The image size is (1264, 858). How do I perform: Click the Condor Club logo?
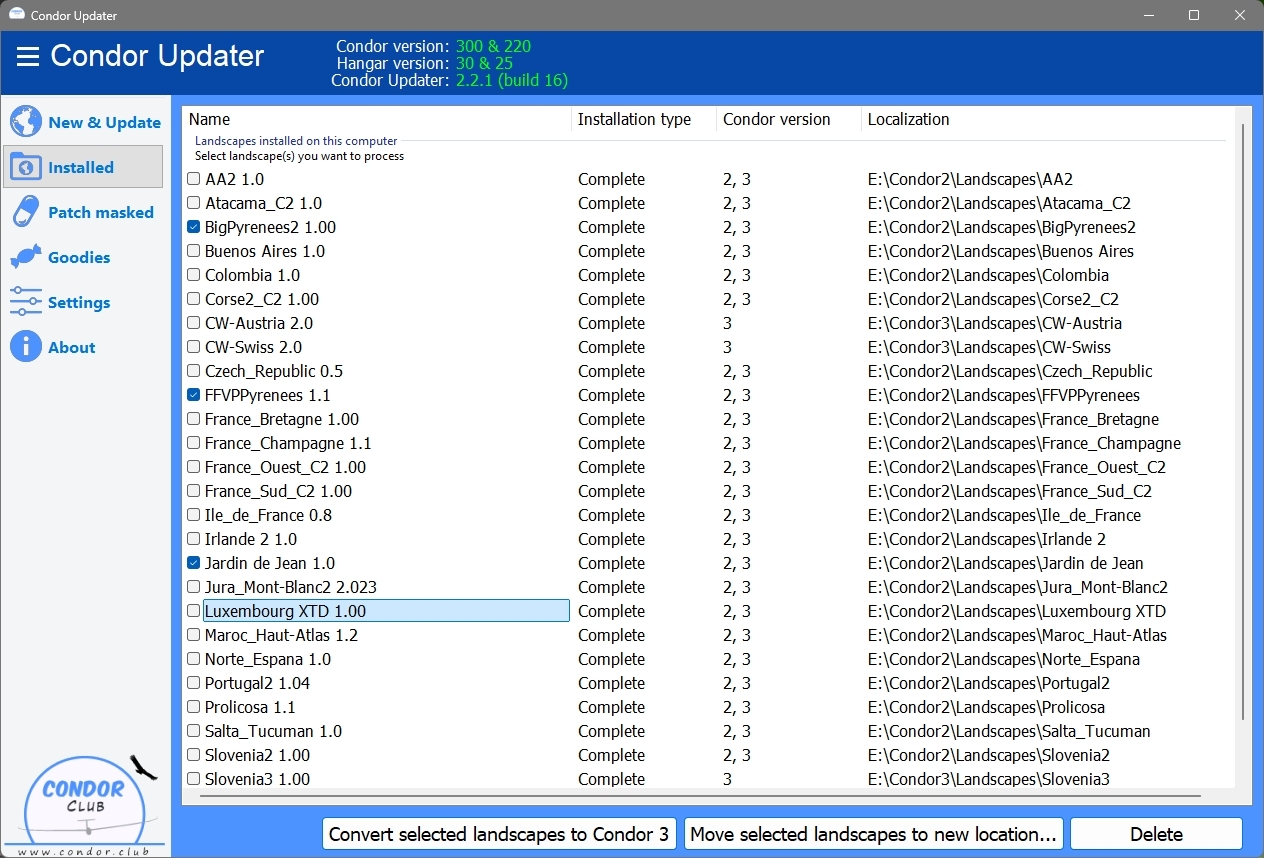pyautogui.click(x=86, y=805)
